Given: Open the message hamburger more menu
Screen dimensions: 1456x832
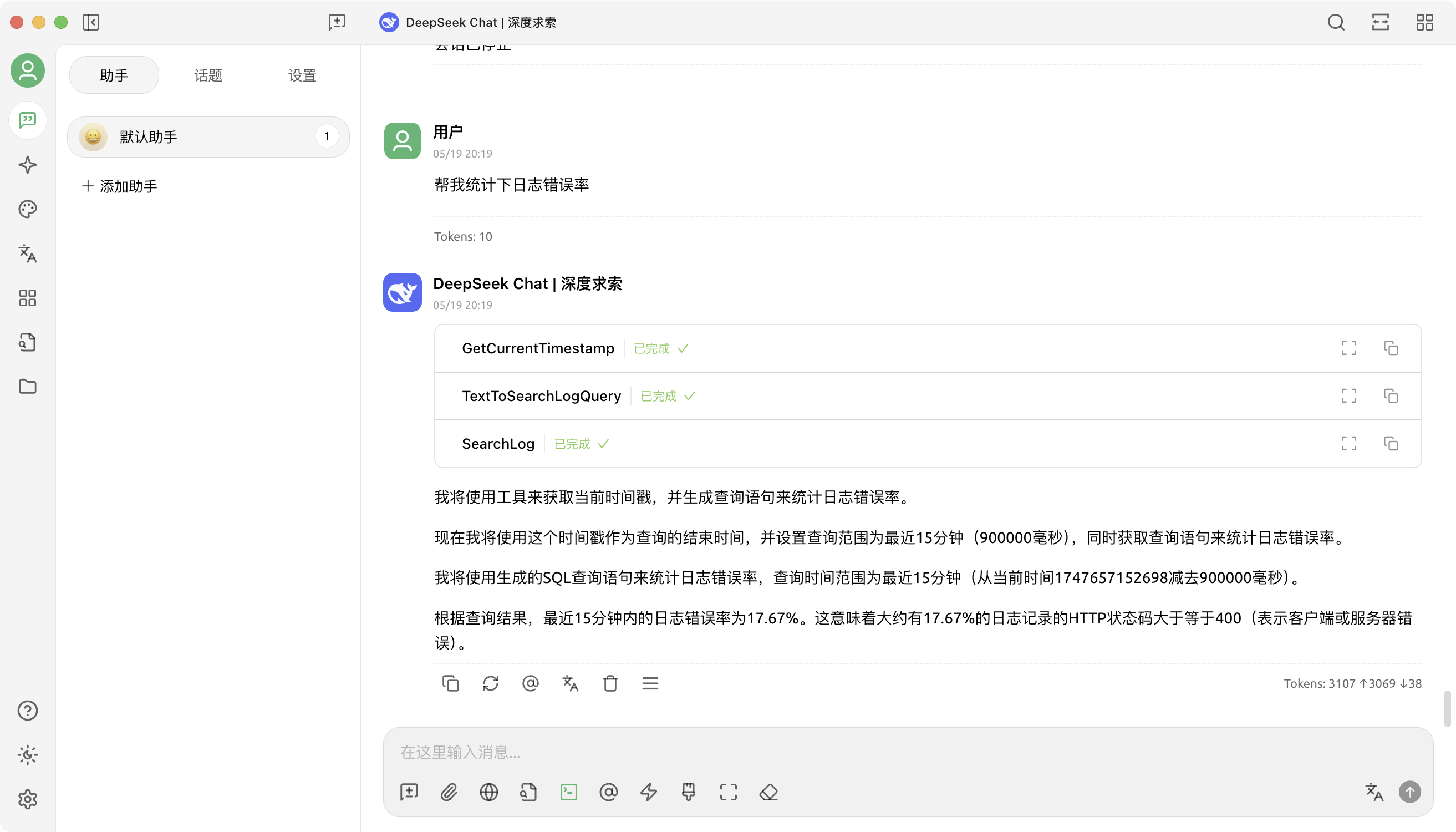Looking at the screenshot, I should click(650, 683).
